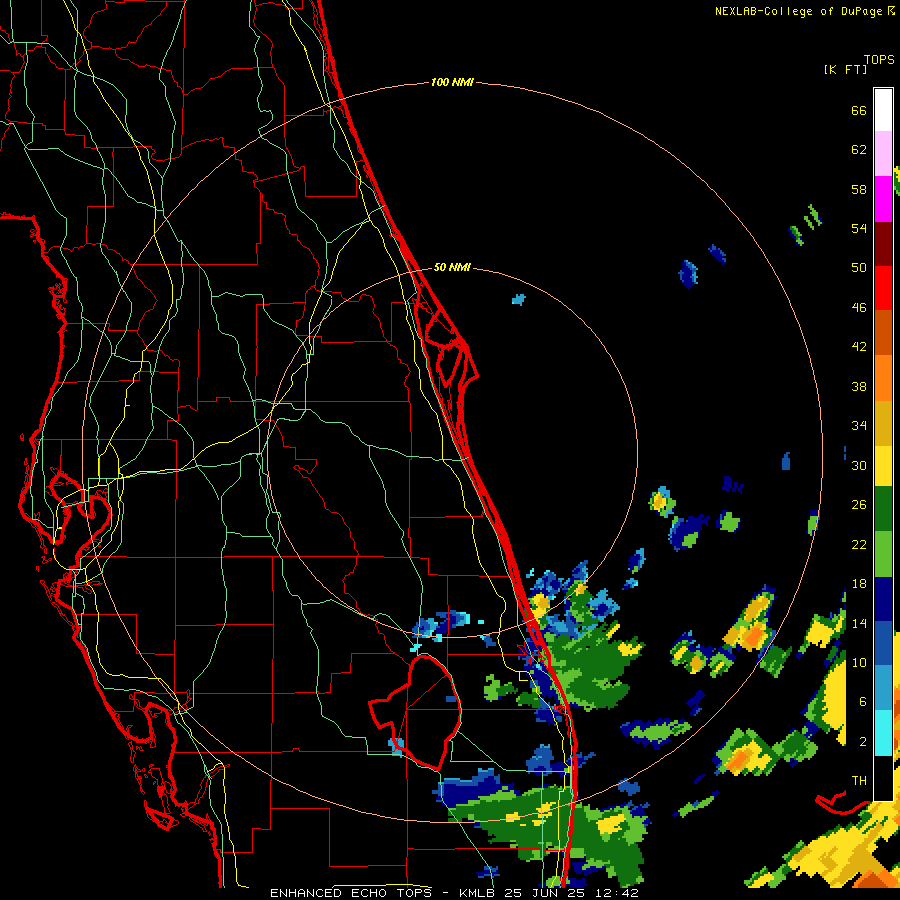Click the "12:42" timestamp

pos(617,893)
